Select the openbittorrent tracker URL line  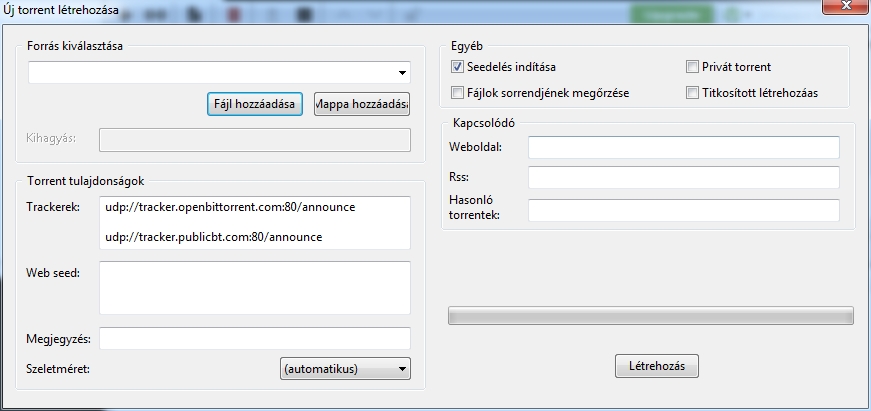coord(230,207)
